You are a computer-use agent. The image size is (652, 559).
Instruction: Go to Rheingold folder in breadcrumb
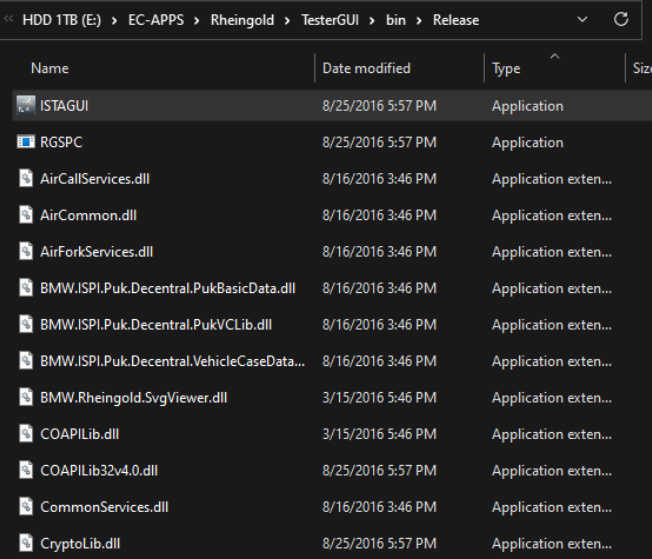point(242,20)
